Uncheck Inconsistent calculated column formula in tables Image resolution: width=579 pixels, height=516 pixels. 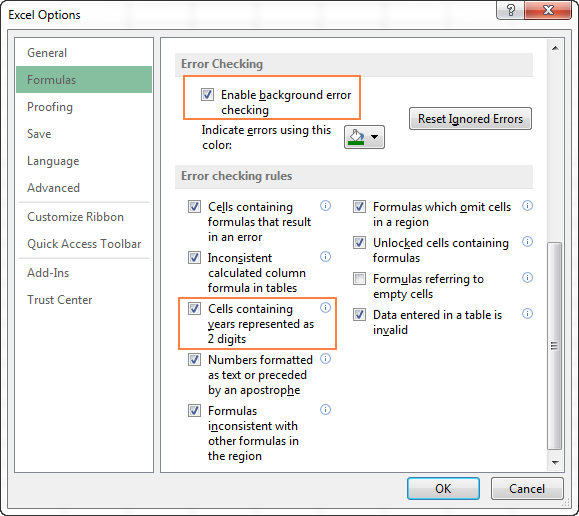(x=194, y=257)
